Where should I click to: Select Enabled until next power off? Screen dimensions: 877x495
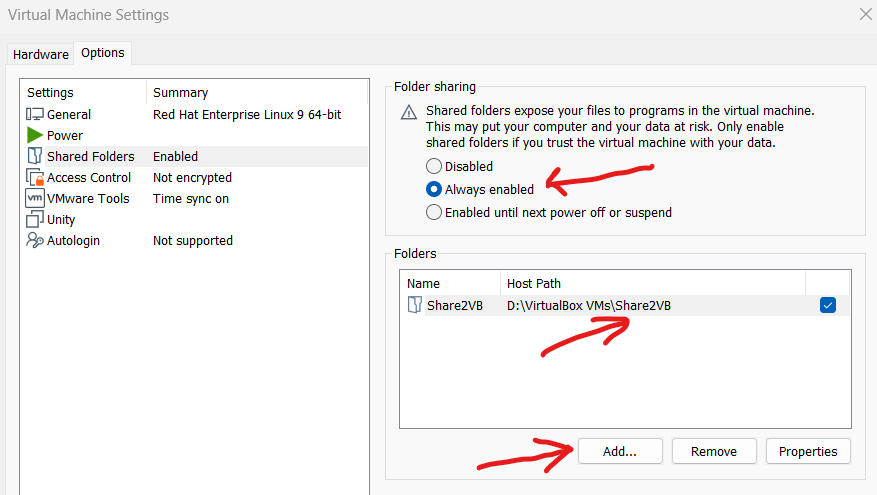pos(434,212)
